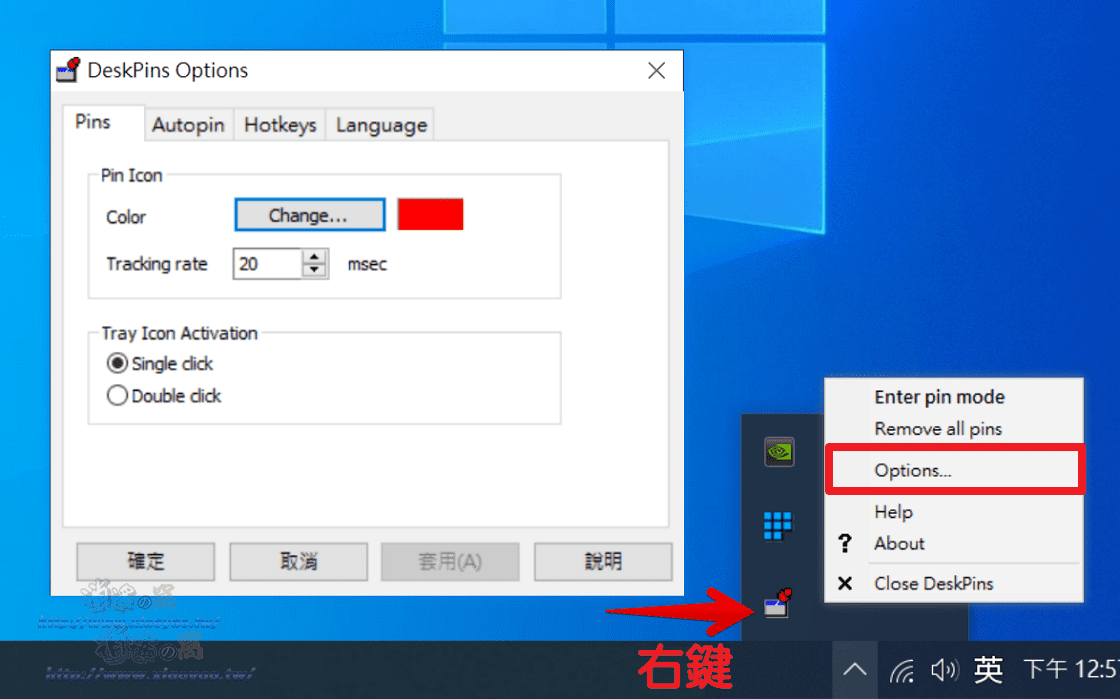The height and width of the screenshot is (699, 1120).
Task: Click the DeskPins icon in the title bar
Action: tap(68, 70)
